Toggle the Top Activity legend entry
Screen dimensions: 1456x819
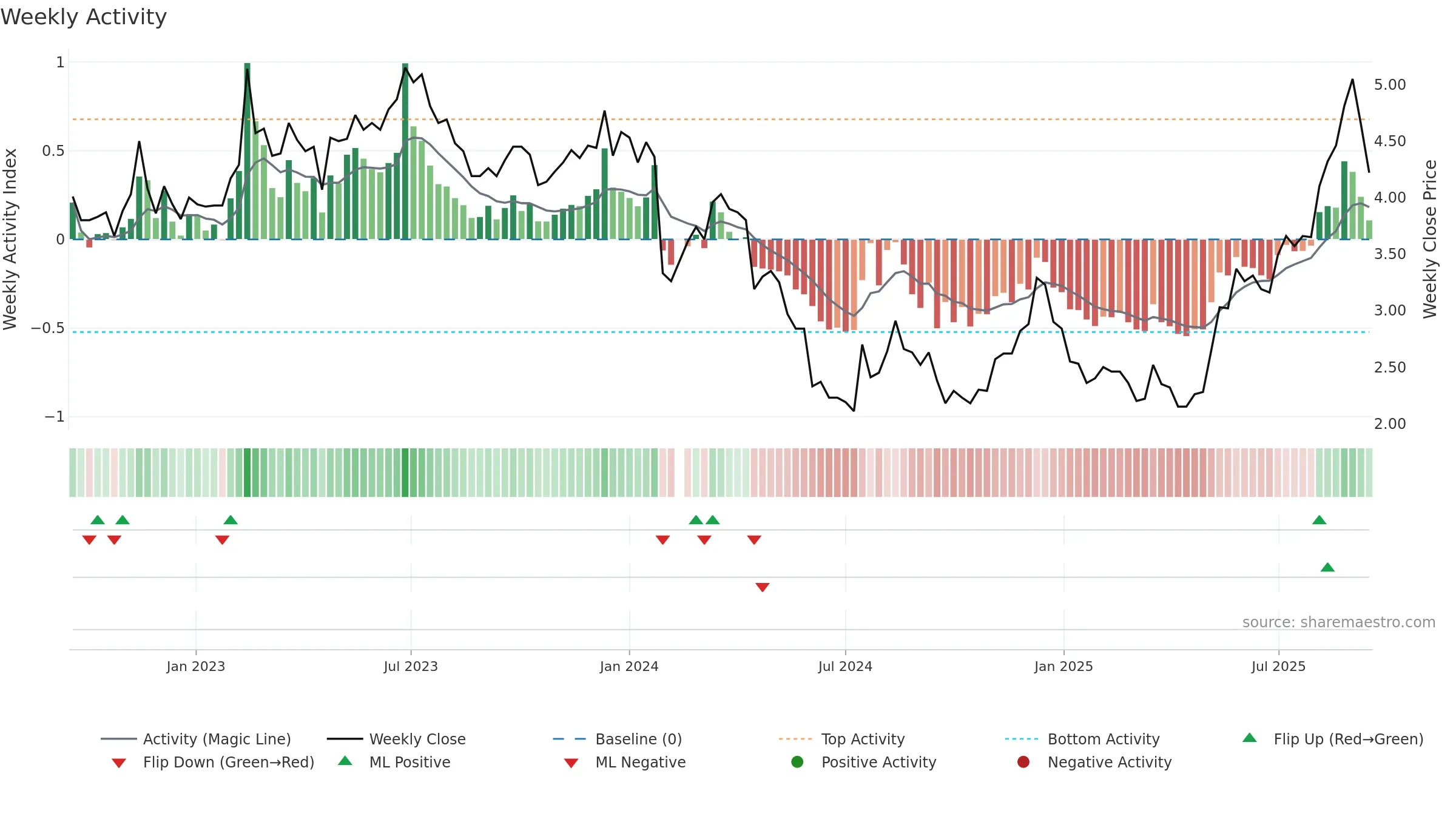(842, 739)
